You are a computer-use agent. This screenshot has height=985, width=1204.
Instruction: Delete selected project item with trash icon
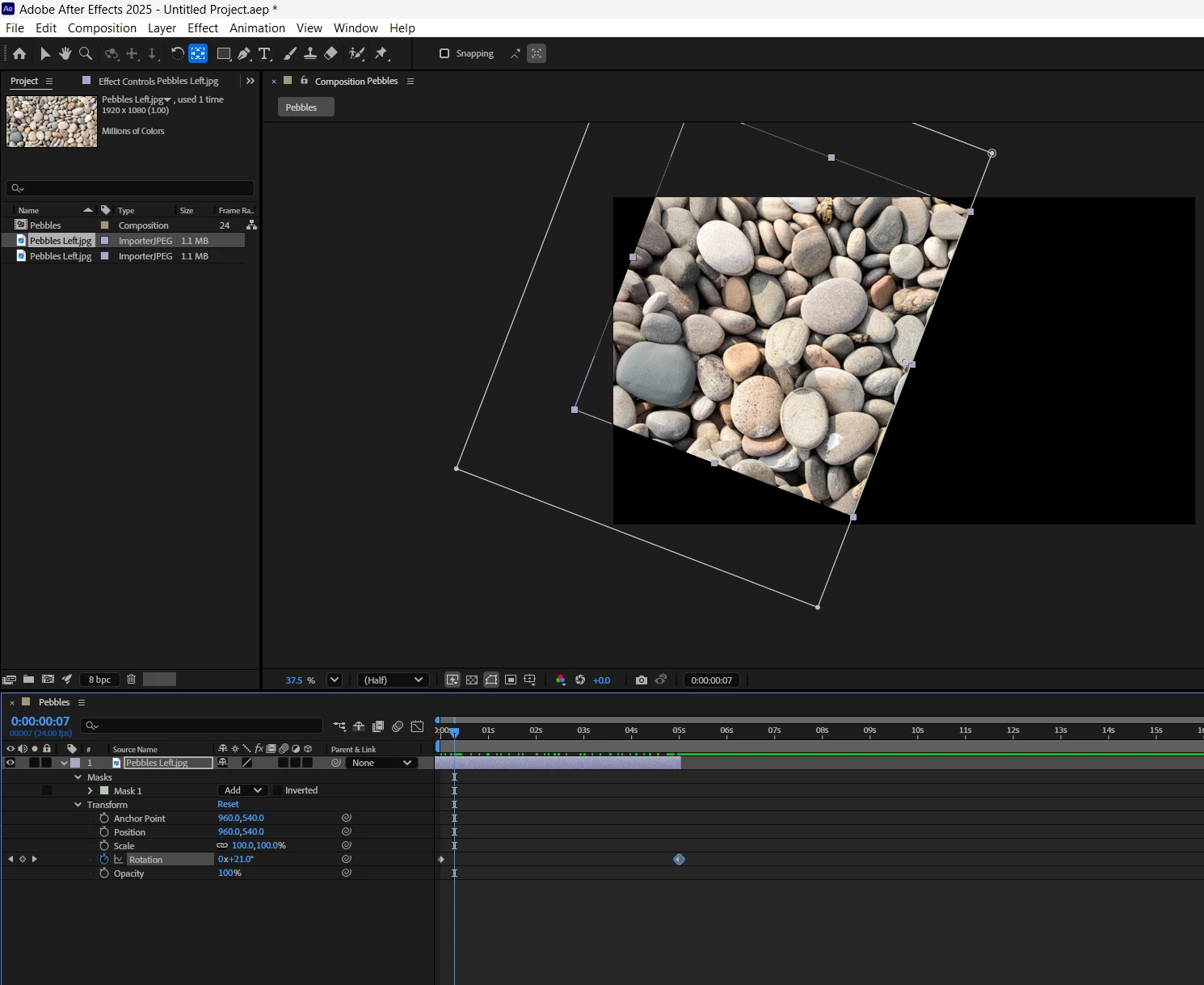click(131, 680)
